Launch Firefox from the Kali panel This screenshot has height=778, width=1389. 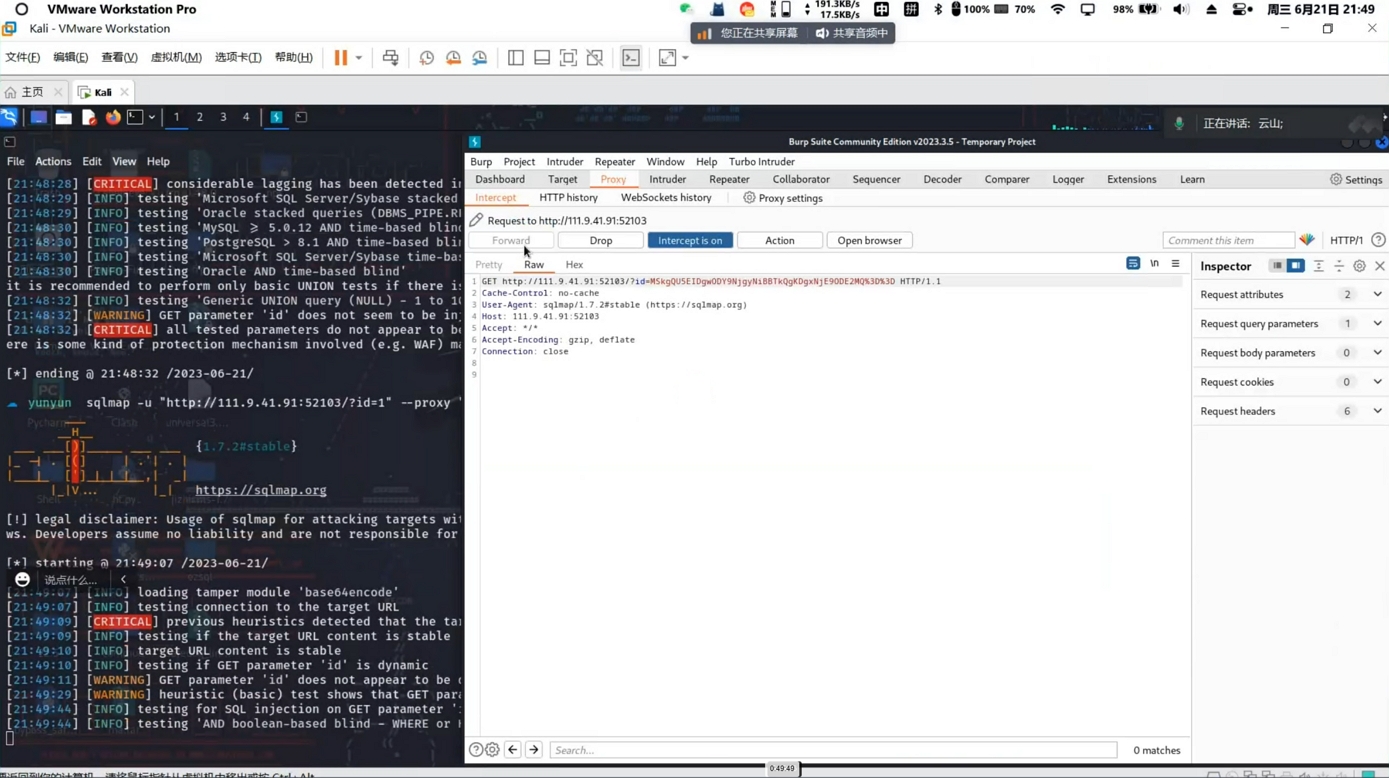point(113,117)
